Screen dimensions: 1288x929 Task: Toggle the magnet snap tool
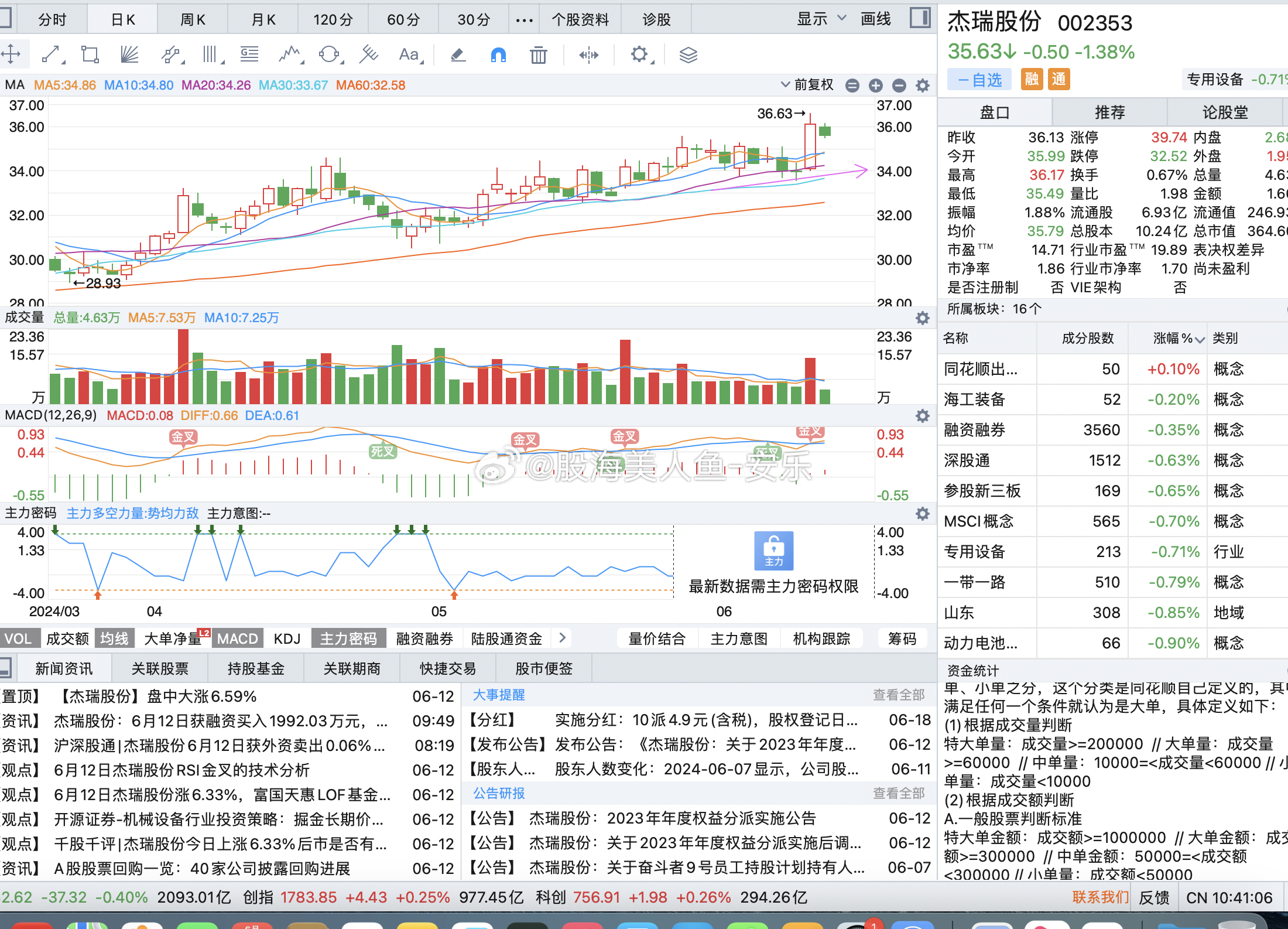coord(498,54)
